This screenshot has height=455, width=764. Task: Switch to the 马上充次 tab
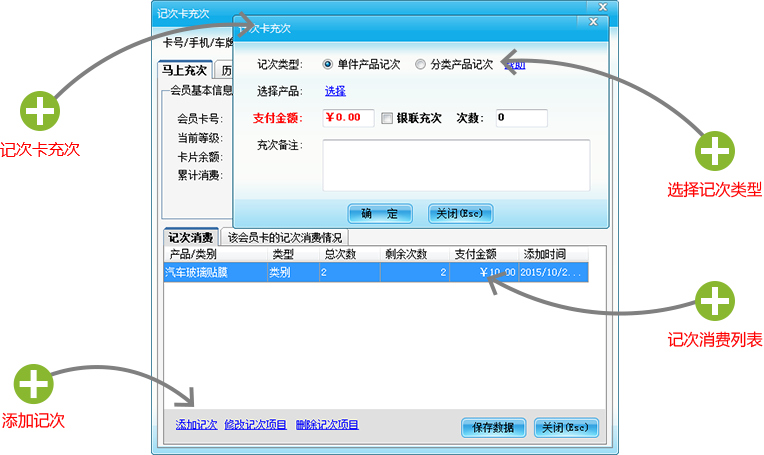click(x=185, y=70)
